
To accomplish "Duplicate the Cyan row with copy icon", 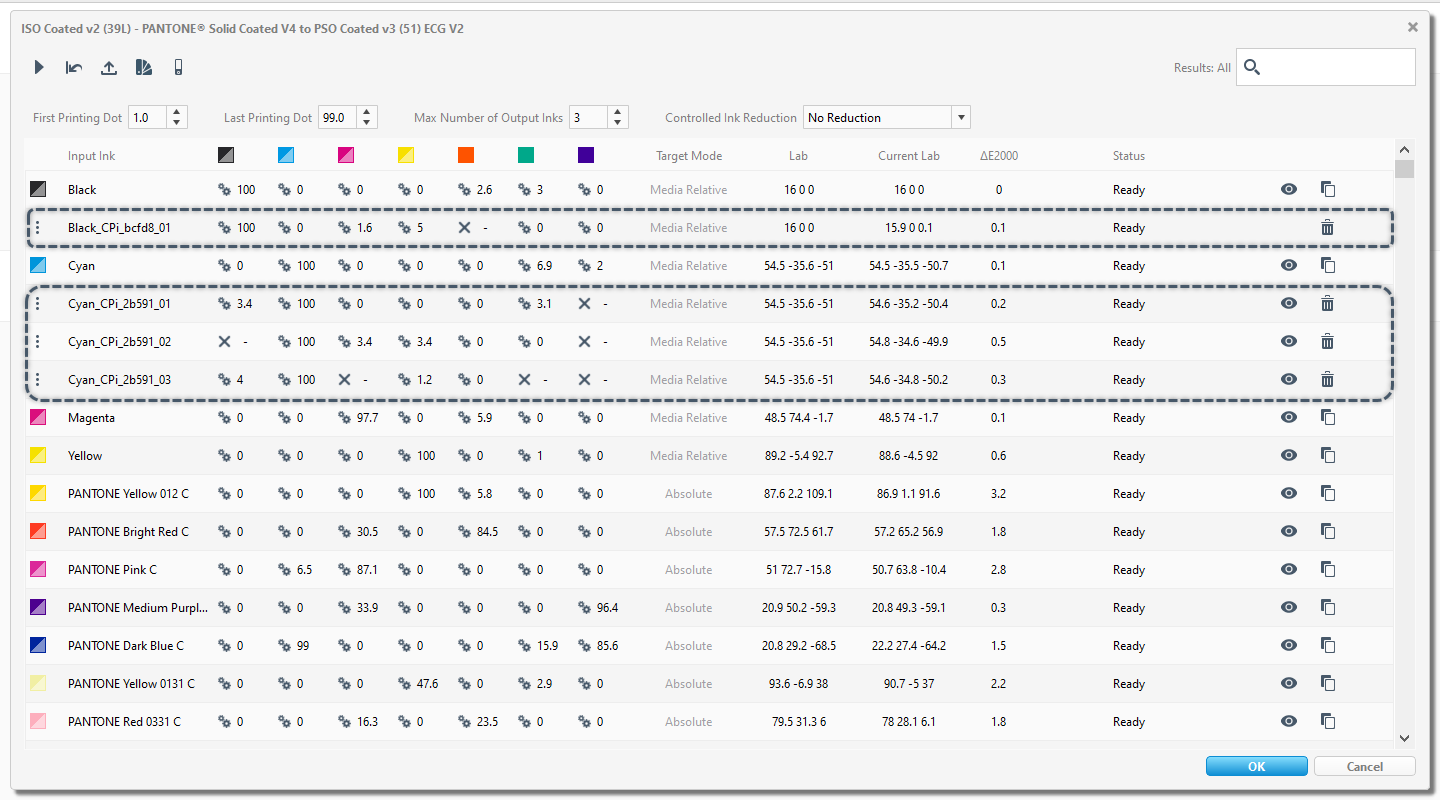I will tap(1328, 265).
